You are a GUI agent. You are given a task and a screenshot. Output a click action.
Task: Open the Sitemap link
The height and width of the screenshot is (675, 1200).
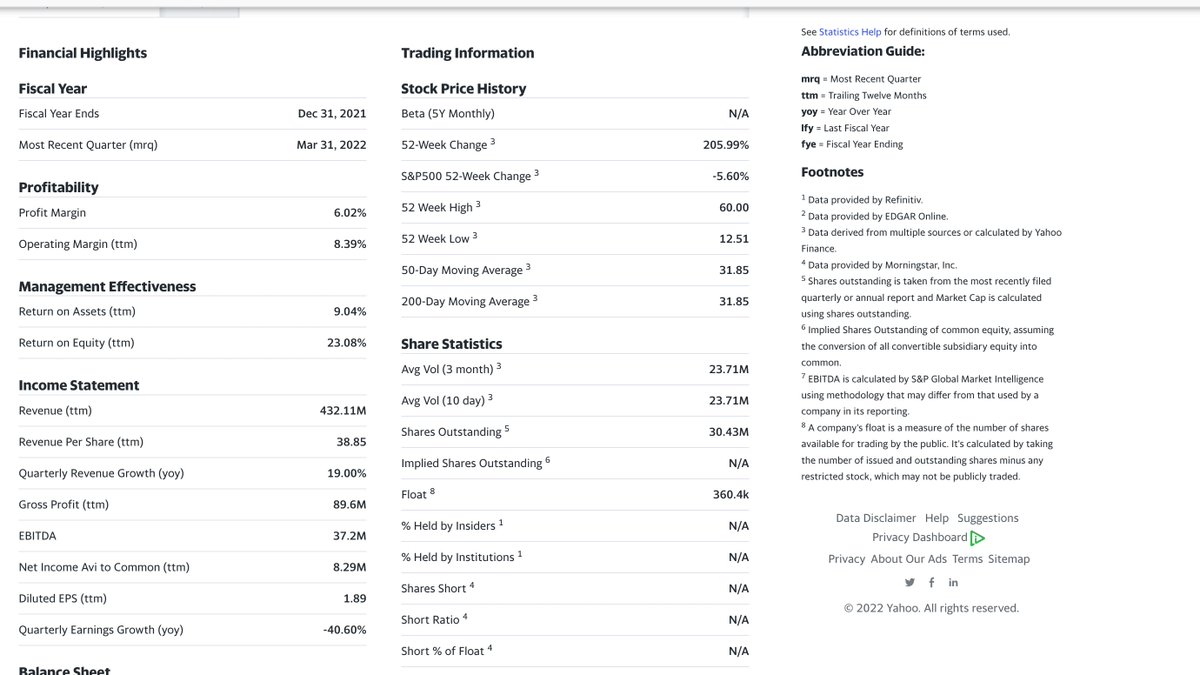(x=1009, y=559)
